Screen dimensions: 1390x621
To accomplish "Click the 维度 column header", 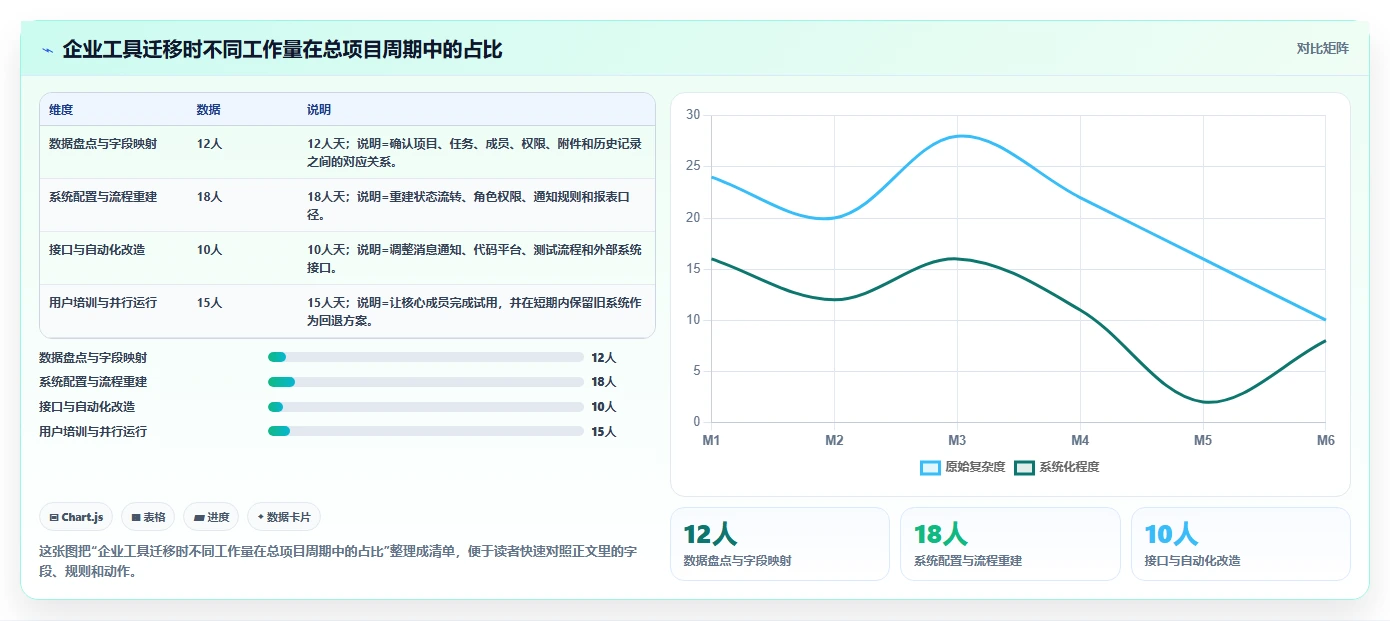I will click(x=61, y=110).
